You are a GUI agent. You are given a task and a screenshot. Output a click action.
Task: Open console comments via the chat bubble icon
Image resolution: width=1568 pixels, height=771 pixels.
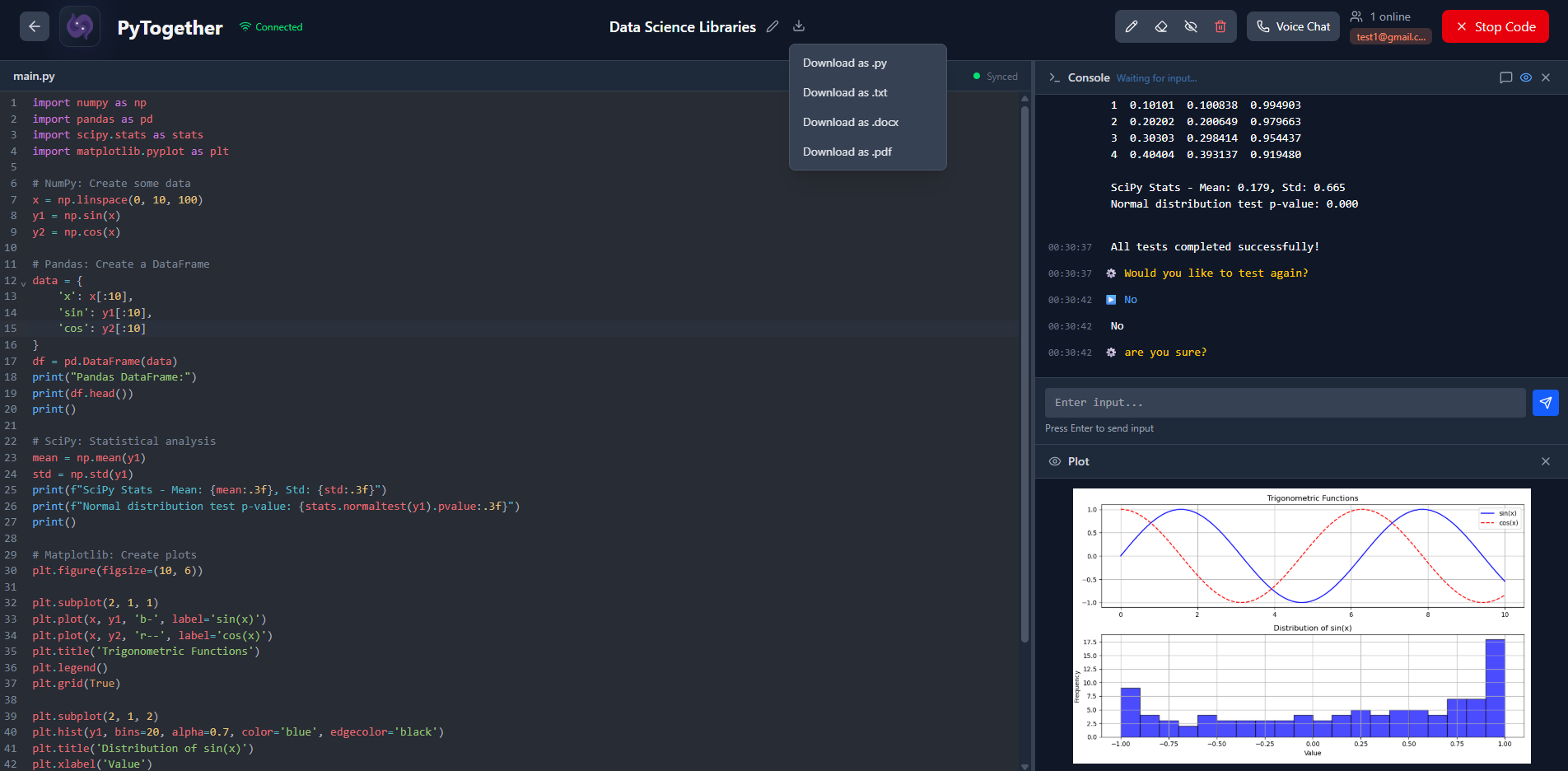[1505, 77]
